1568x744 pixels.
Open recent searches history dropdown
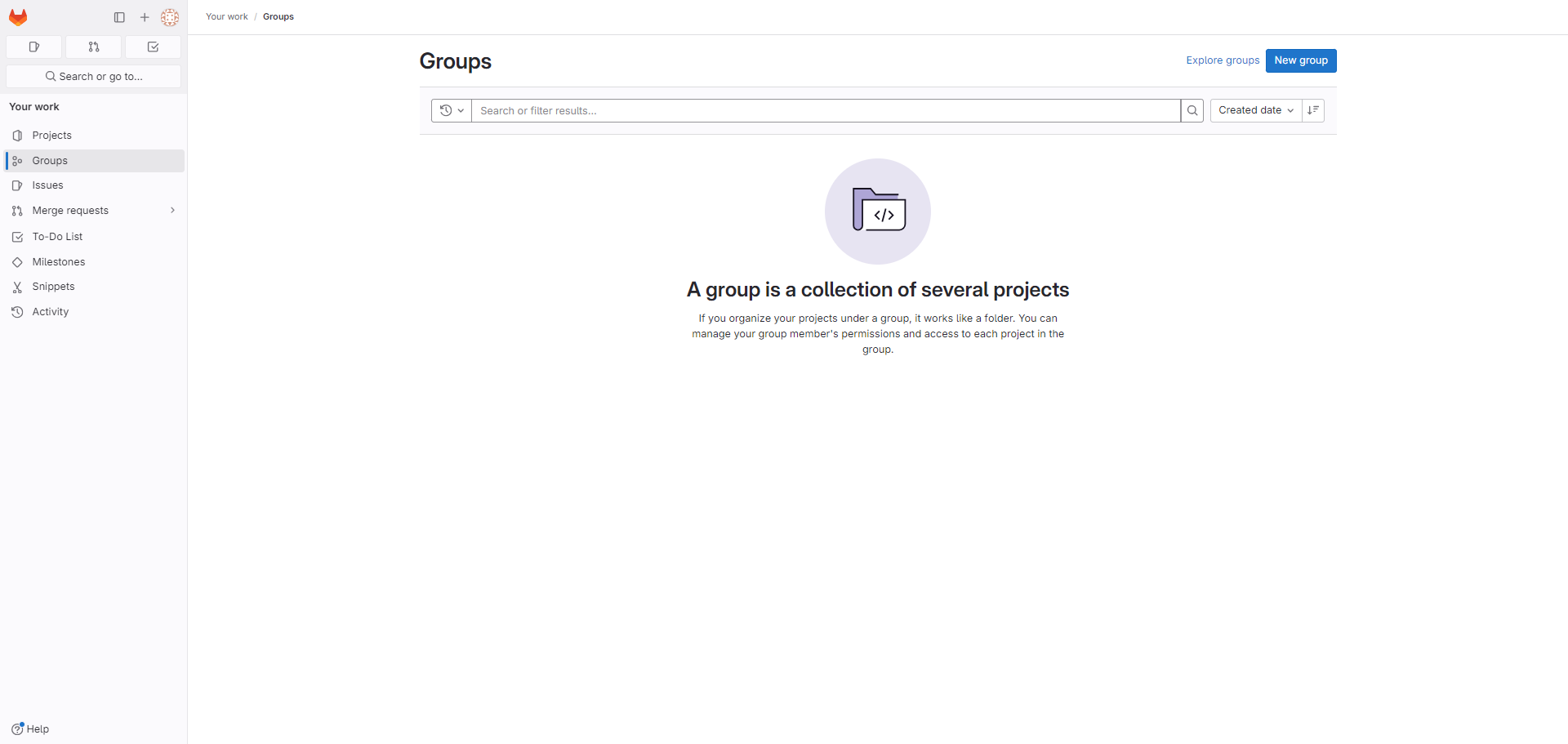[x=452, y=111]
